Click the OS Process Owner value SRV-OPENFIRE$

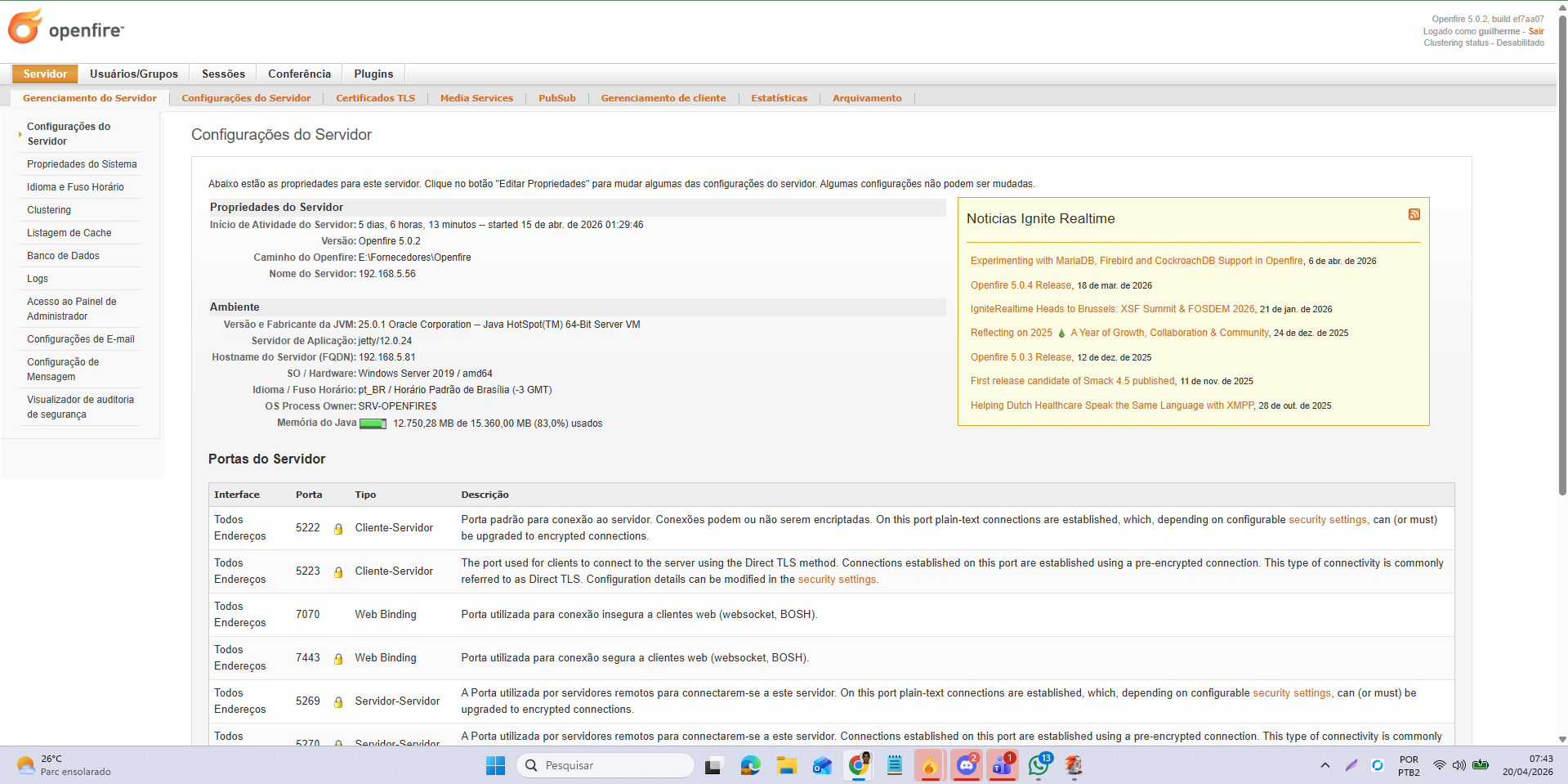click(x=397, y=406)
